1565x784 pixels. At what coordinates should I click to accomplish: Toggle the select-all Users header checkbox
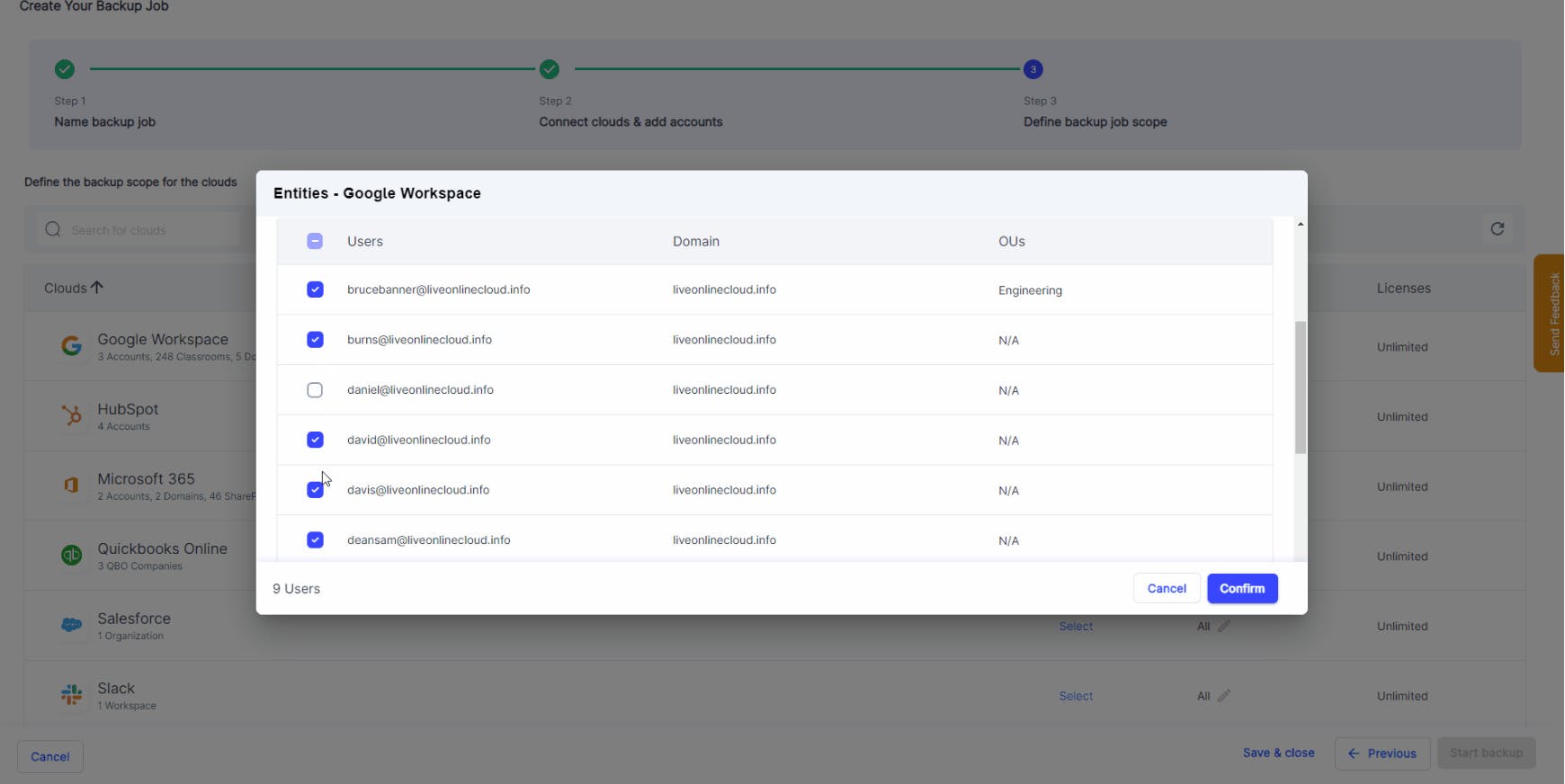pyautogui.click(x=315, y=241)
